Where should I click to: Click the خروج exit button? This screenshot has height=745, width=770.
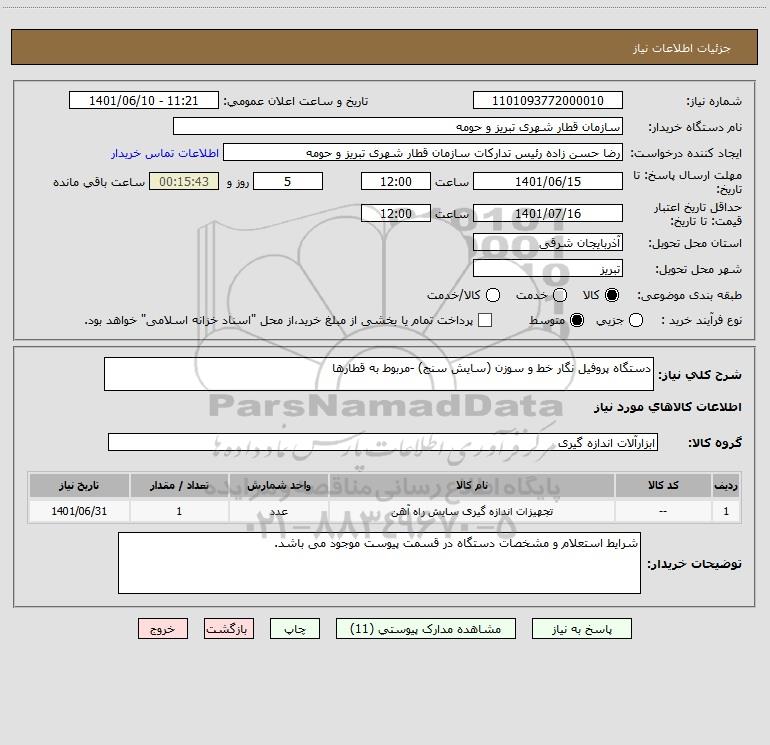click(x=163, y=629)
